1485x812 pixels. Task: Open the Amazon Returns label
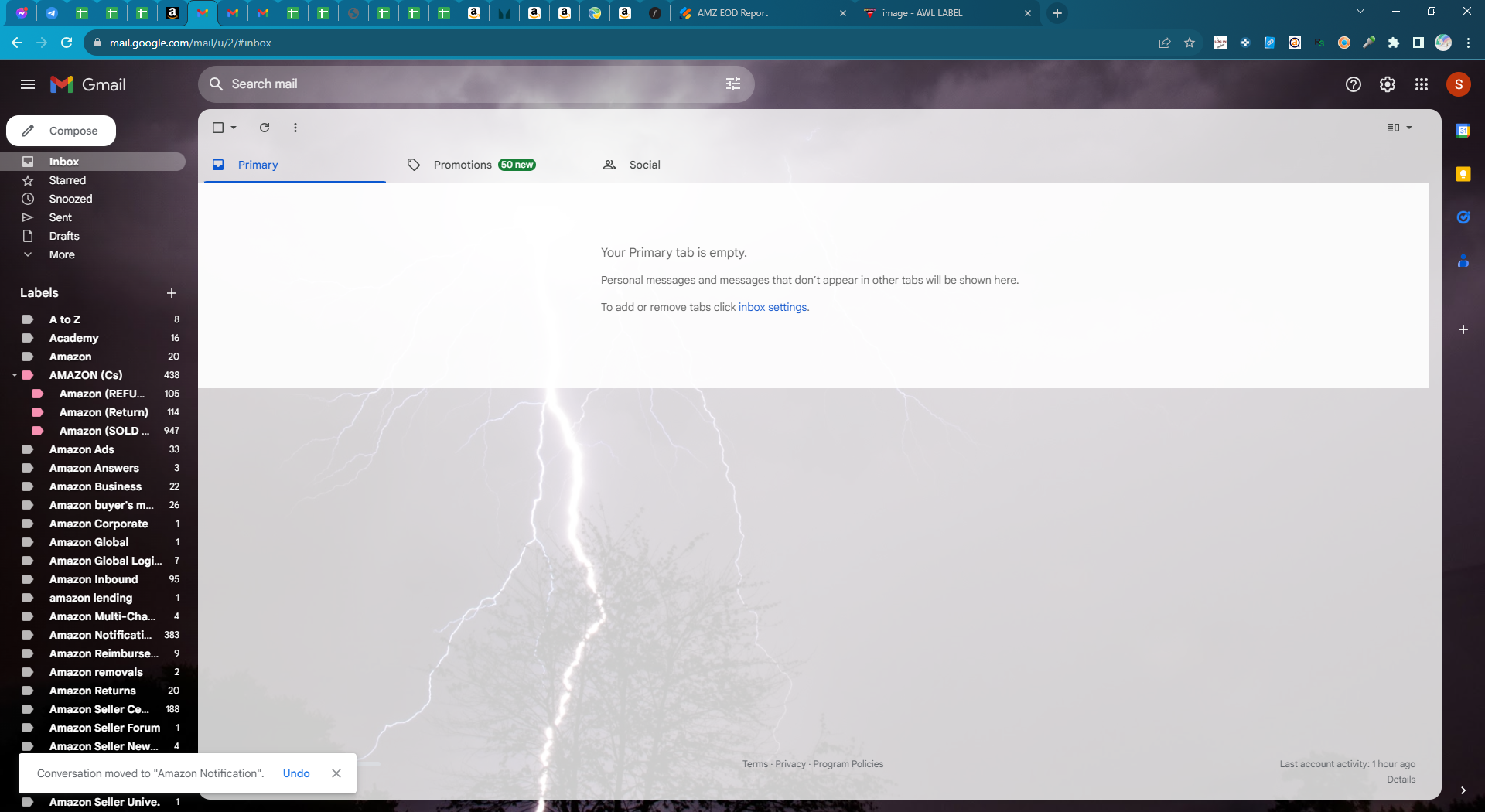point(93,691)
